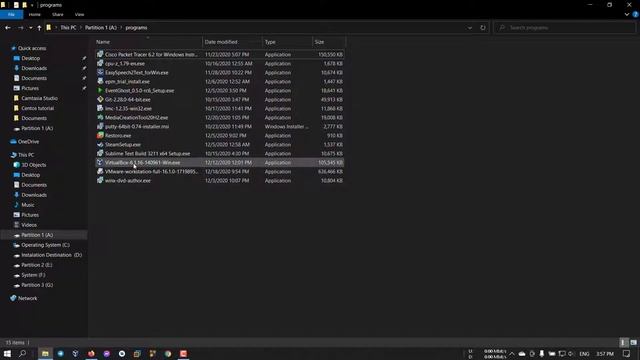Open ENG language input indicator
Screen dimensions: 640x360
584,353
